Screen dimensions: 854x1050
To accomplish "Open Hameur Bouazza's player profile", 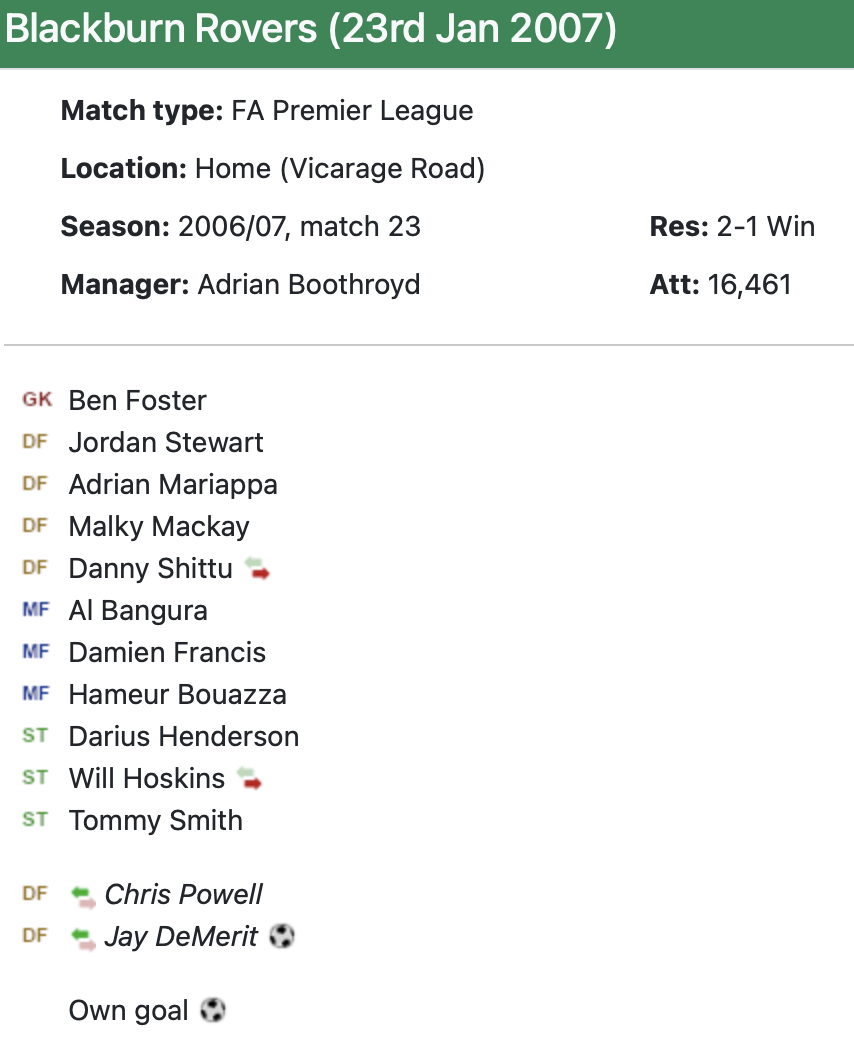I will (x=177, y=695).
